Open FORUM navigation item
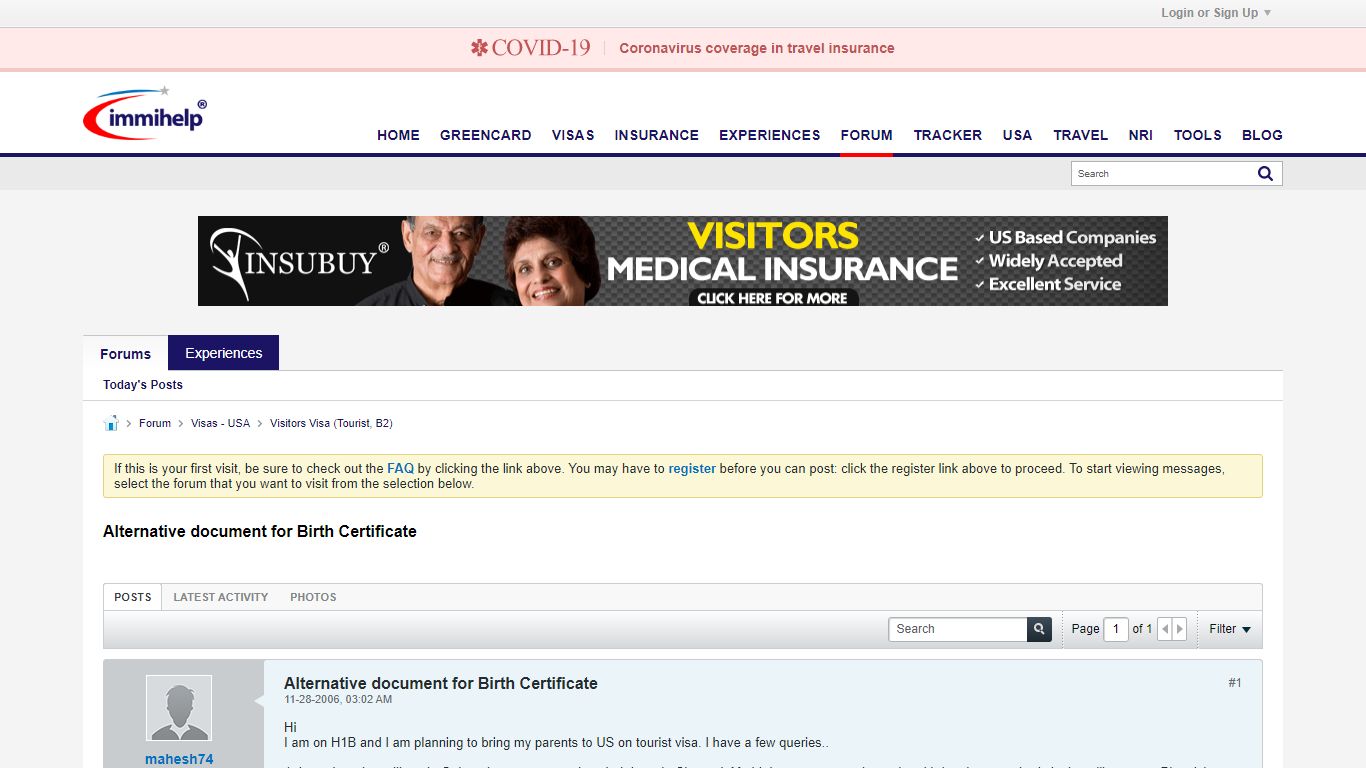The height and width of the screenshot is (768, 1366). tap(867, 135)
